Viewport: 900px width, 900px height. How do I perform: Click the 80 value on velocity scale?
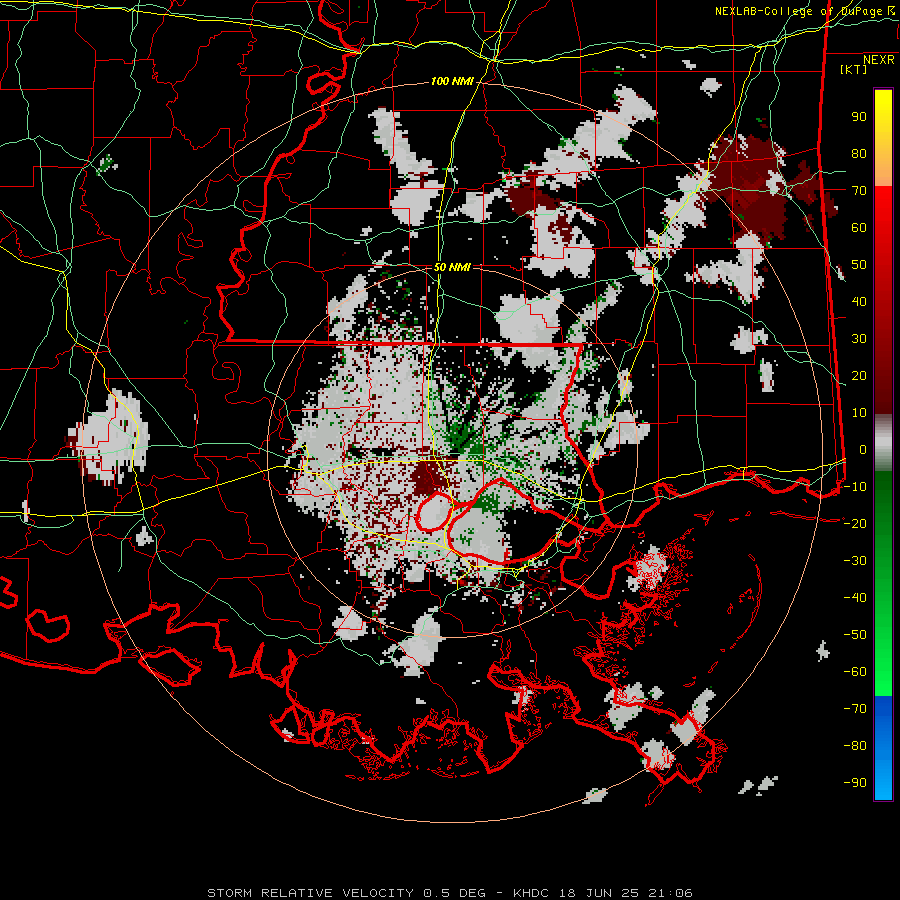pos(859,154)
